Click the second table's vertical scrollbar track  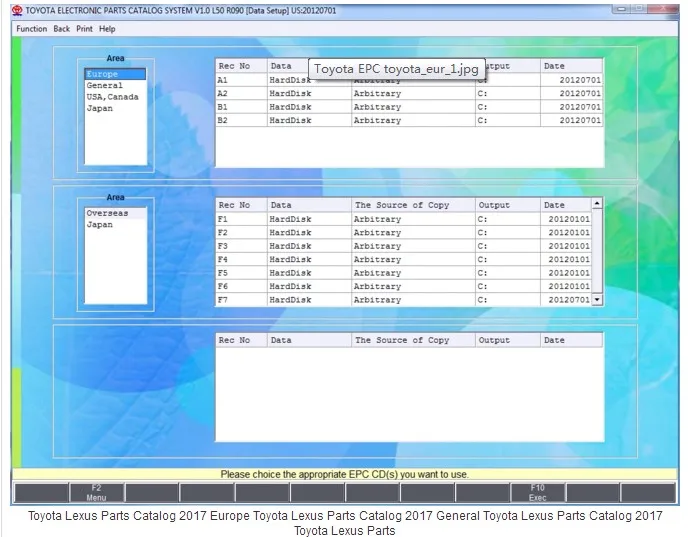pos(597,251)
